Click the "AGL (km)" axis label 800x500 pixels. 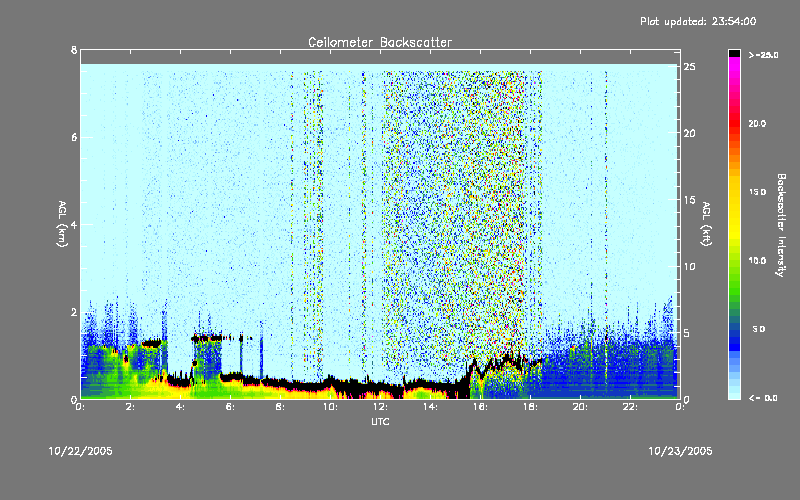click(x=62, y=224)
